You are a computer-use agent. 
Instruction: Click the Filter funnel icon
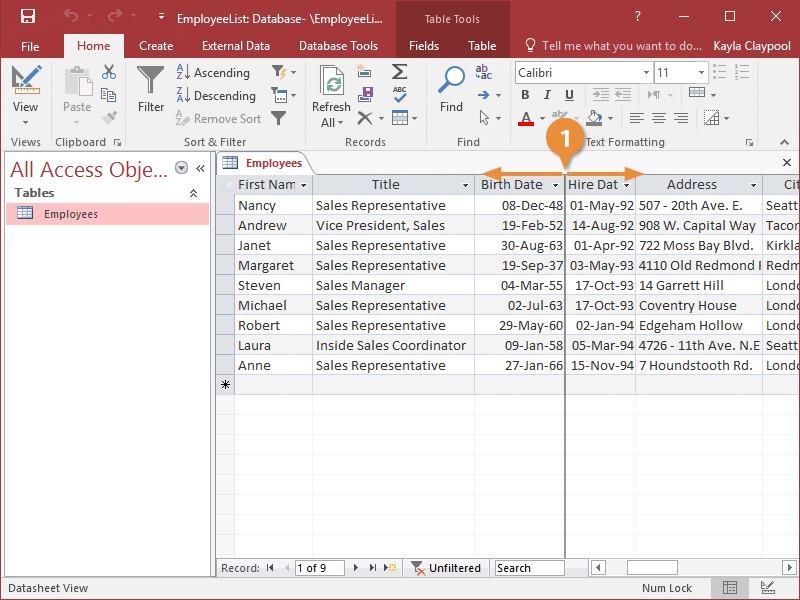click(151, 80)
